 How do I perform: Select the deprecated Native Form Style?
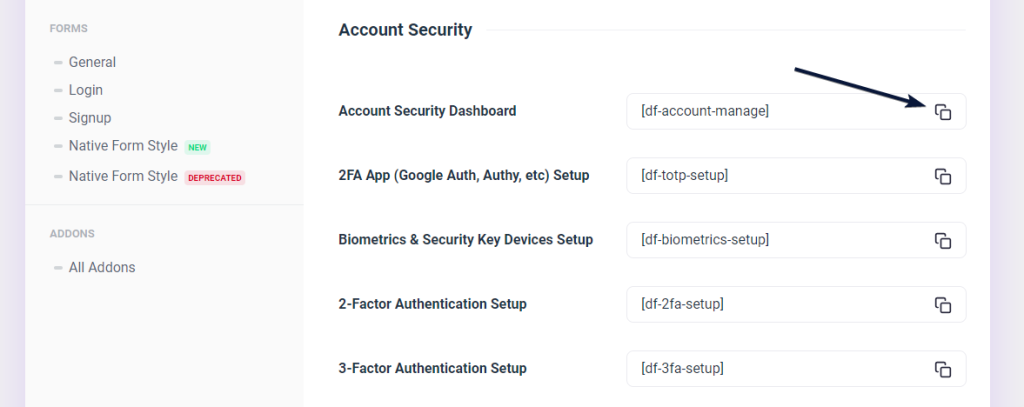pos(123,177)
